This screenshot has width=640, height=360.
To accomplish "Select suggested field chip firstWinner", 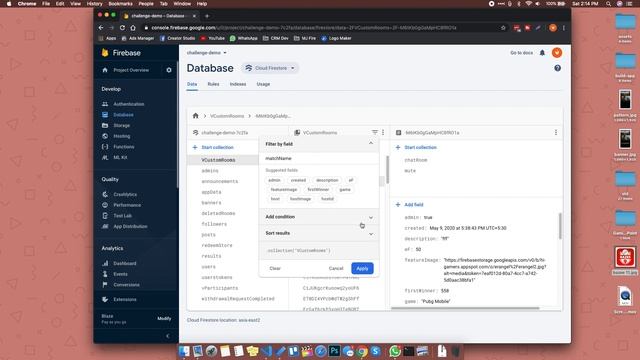I will tap(318, 189).
